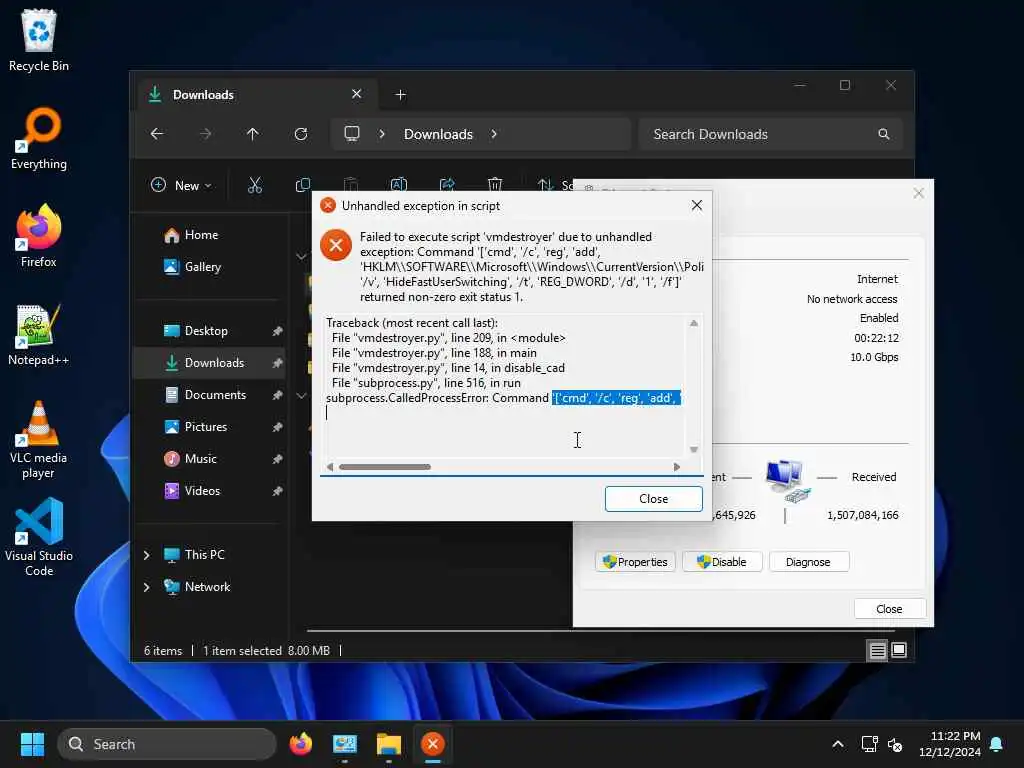This screenshot has width=1024, height=768.
Task: Click the taskbar Search box
Action: (167, 744)
